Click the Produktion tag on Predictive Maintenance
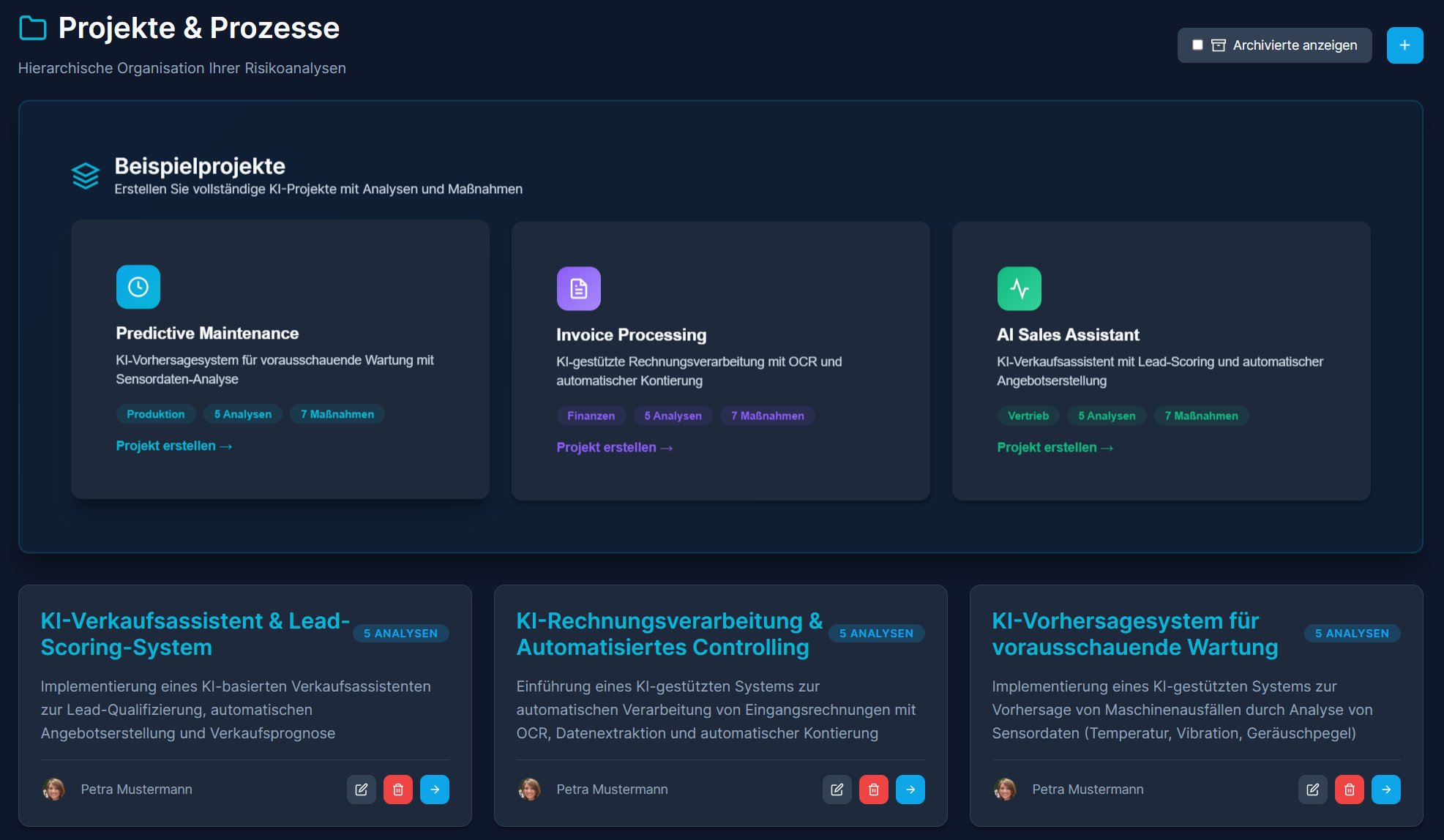This screenshot has width=1444, height=840. (x=155, y=414)
